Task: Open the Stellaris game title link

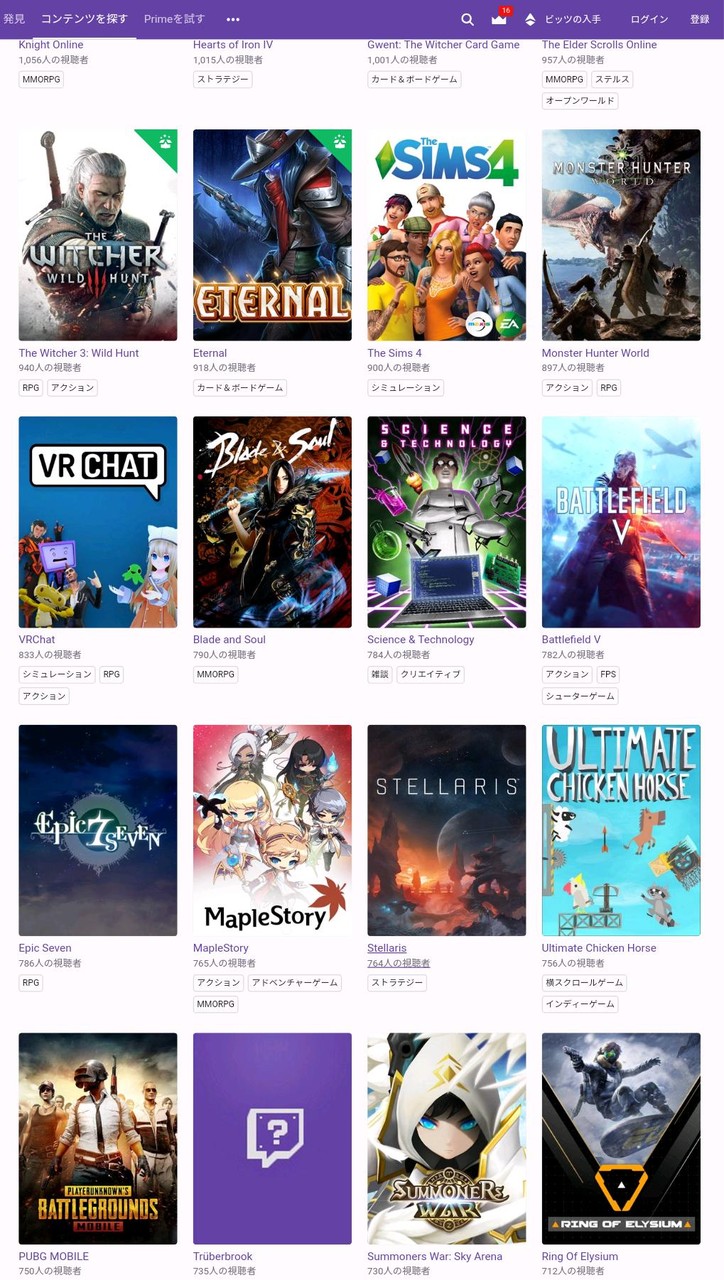Action: (x=387, y=948)
